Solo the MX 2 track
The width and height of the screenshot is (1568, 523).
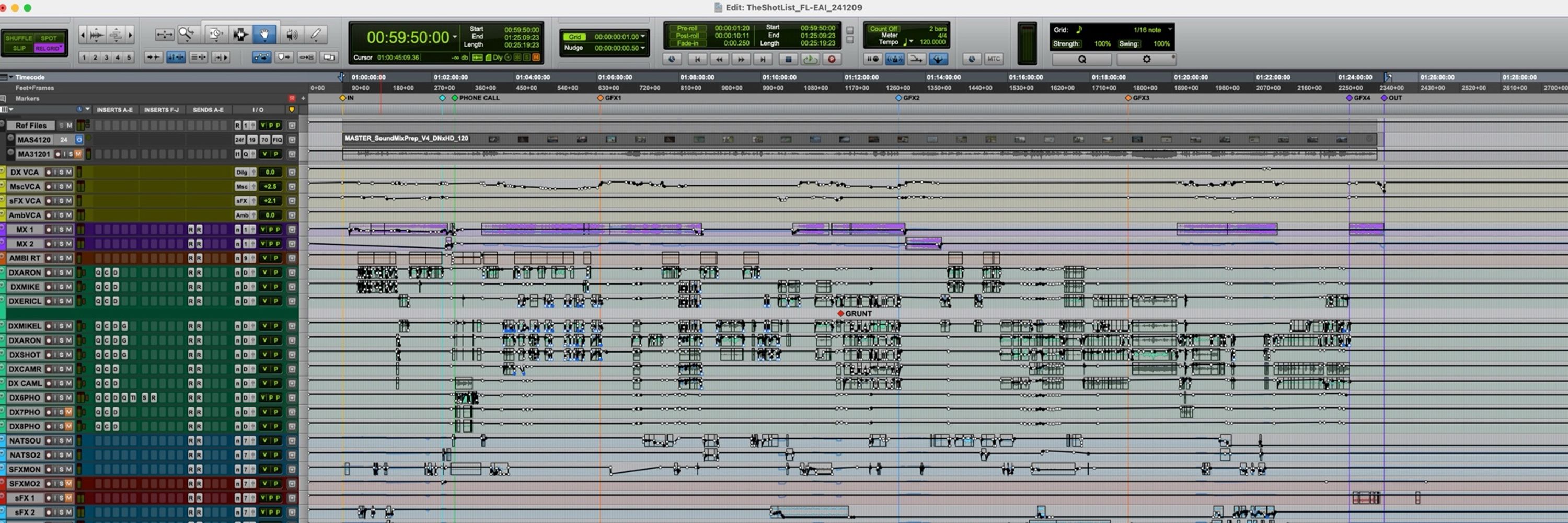pyautogui.click(x=62, y=244)
